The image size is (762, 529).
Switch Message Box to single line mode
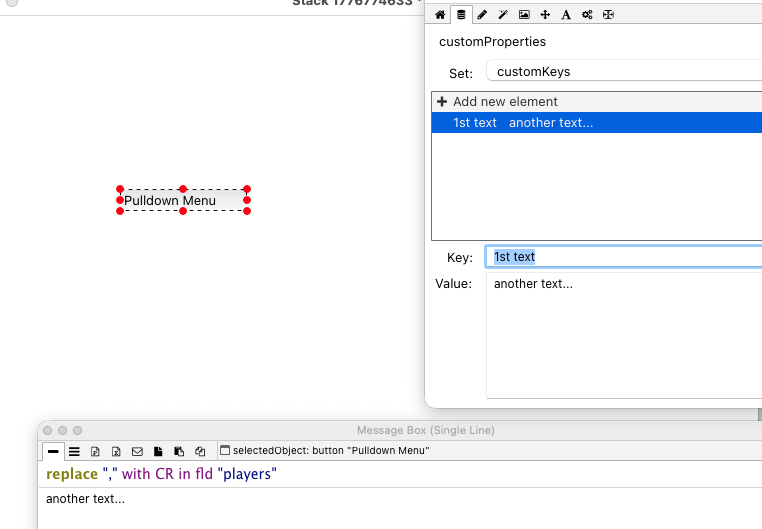pos(53,451)
